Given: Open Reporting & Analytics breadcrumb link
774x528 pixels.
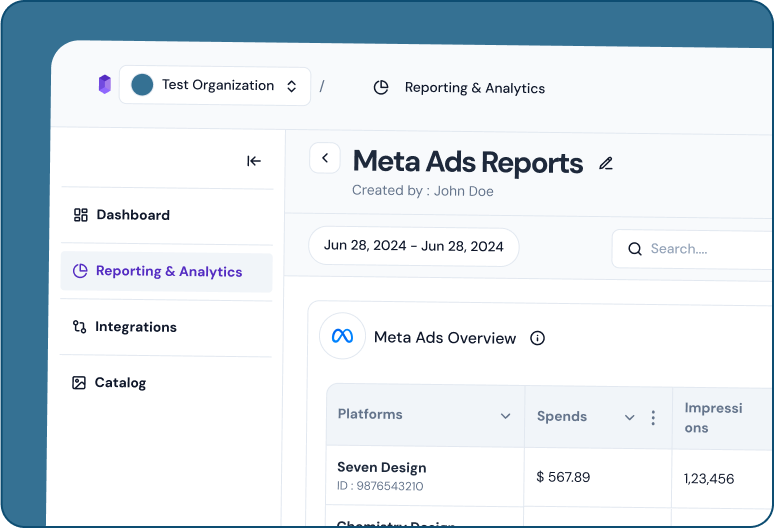Looking at the screenshot, I should pyautogui.click(x=474, y=88).
